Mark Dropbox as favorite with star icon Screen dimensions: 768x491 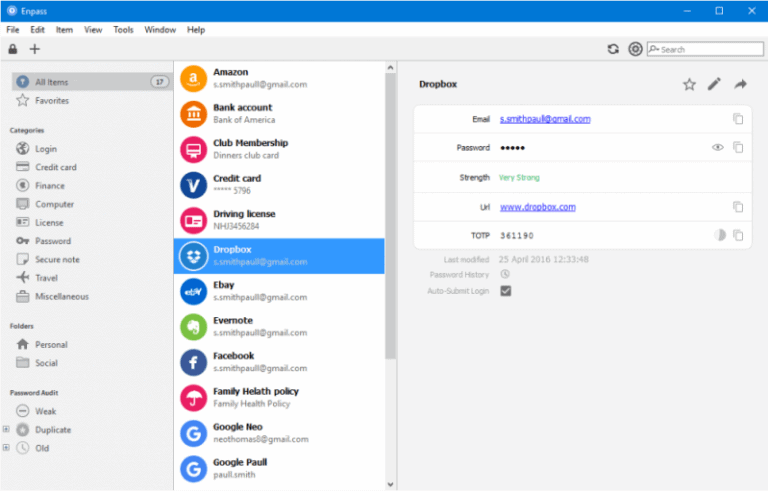[689, 84]
